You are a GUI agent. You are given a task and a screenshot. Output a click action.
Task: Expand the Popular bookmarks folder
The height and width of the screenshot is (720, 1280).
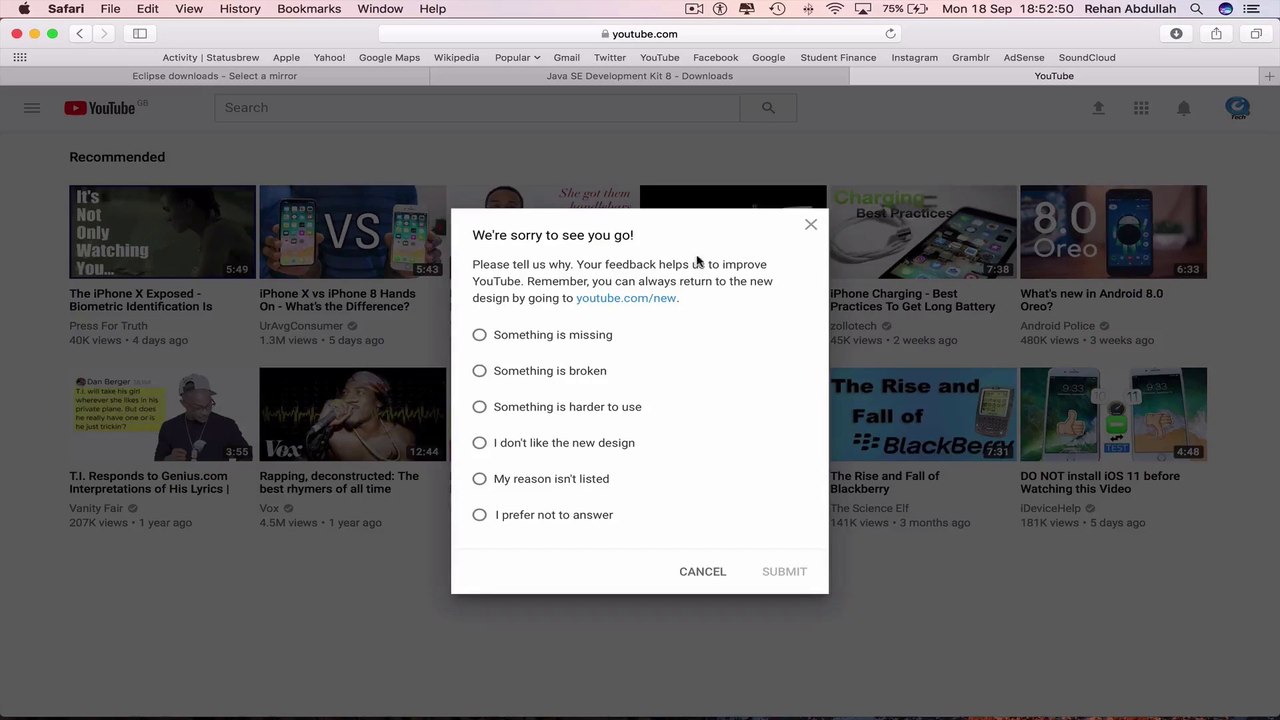point(517,57)
